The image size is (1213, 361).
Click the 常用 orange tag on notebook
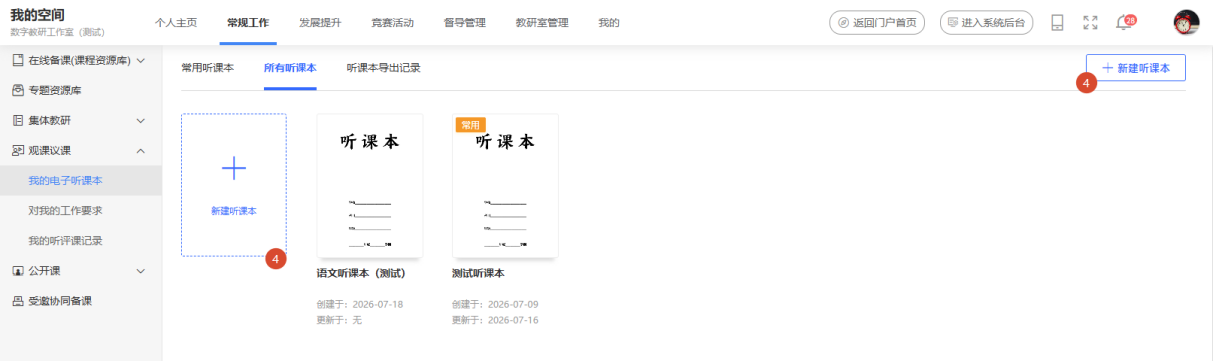pyautogui.click(x=471, y=125)
